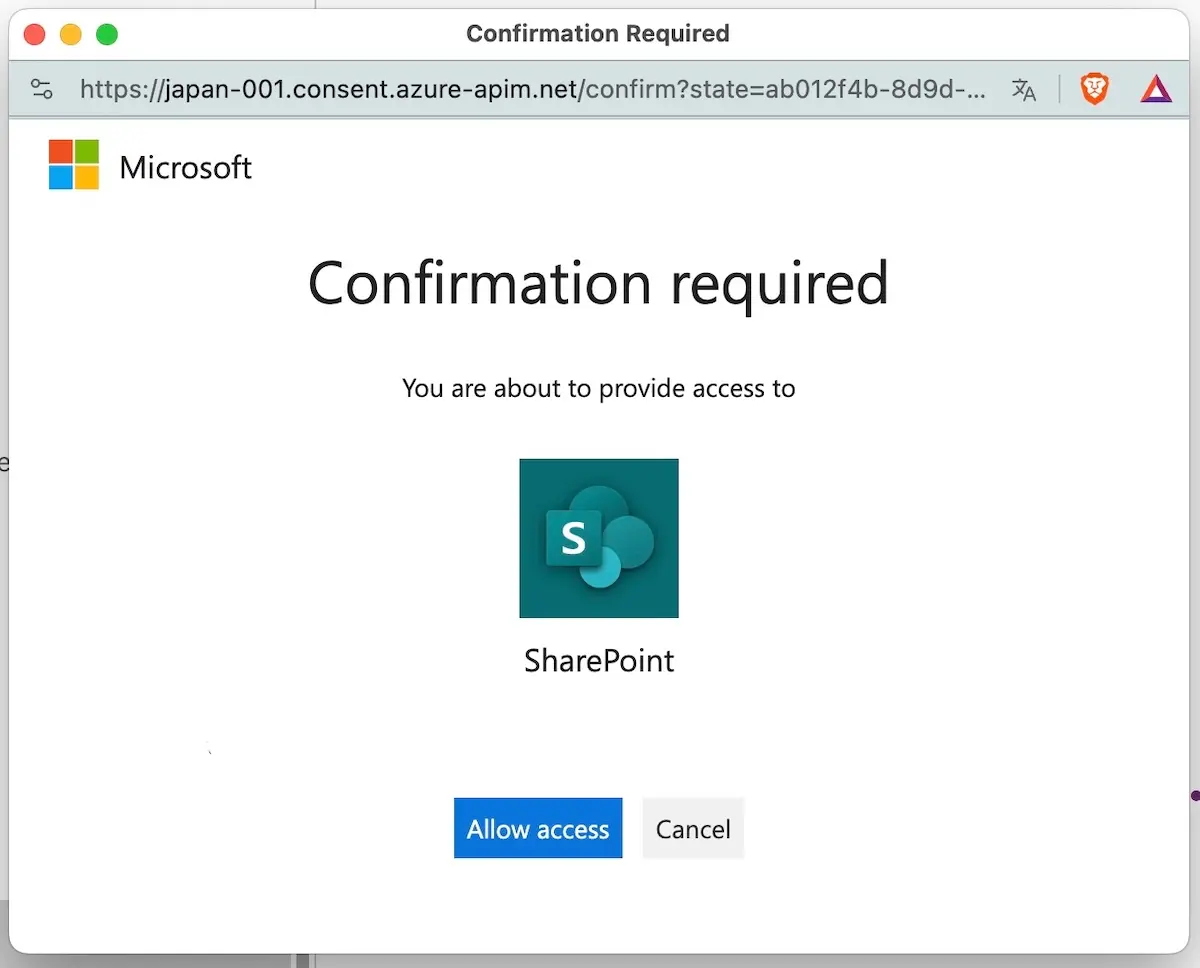
Task: Click the red close window button
Action: click(x=35, y=34)
